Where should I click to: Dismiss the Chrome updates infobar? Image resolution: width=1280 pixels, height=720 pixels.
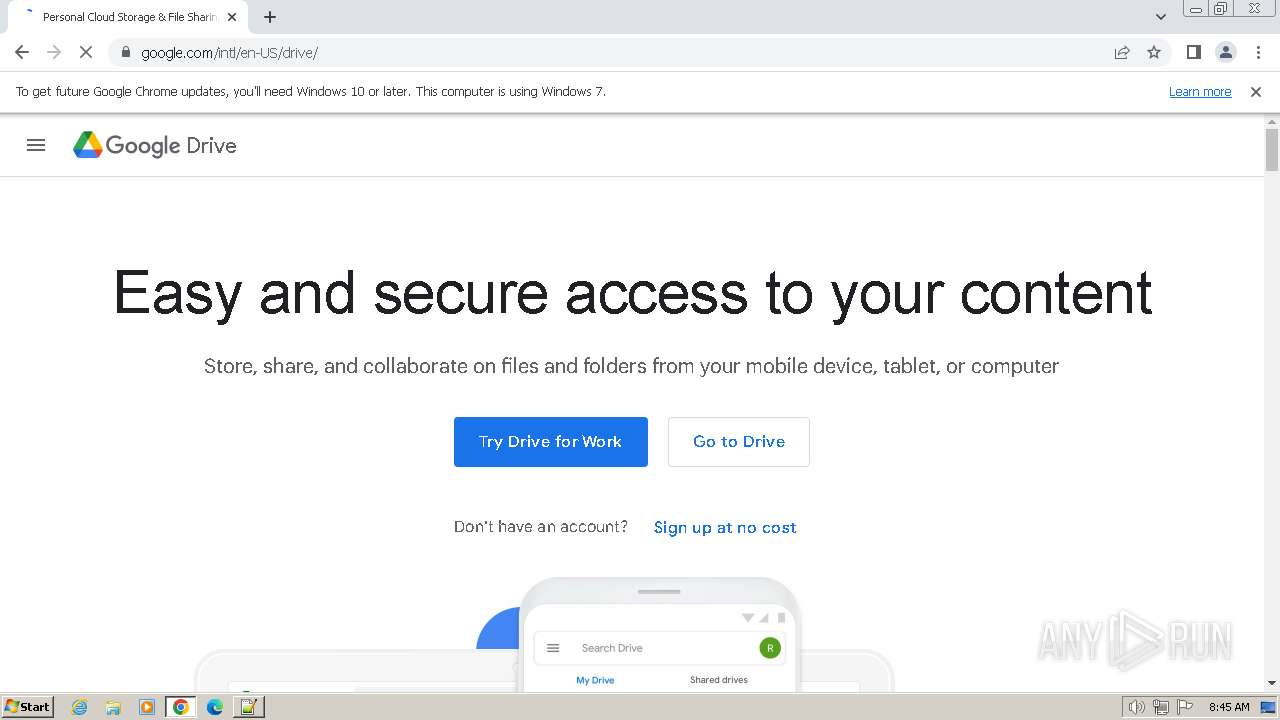click(1256, 91)
